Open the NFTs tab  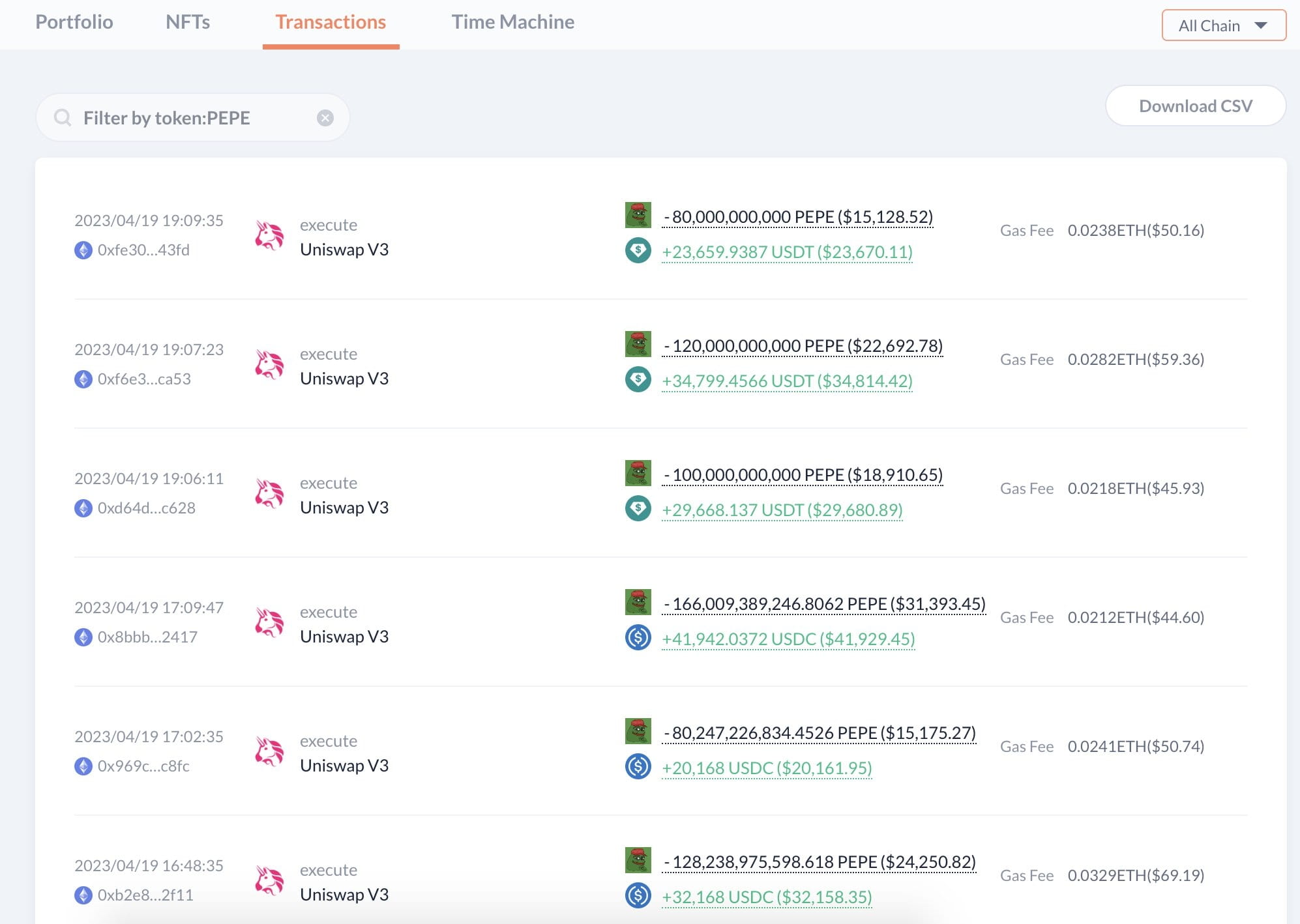[188, 22]
